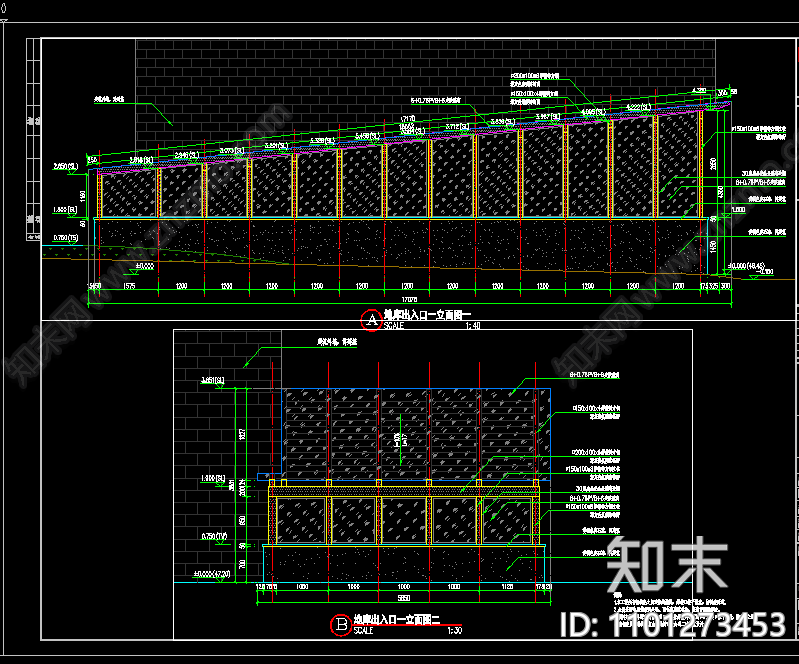Select the "1:30" scale text
This screenshot has width=799, height=664.
pos(455,630)
